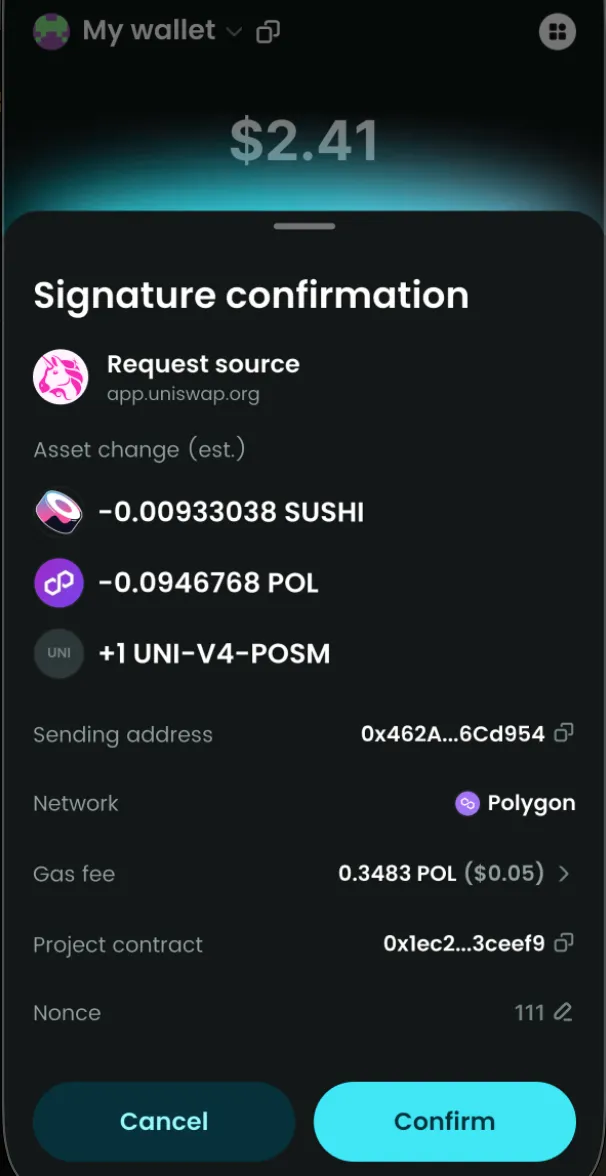Click the Uniswap unicorn request source icon
This screenshot has height=1176, width=606.
point(61,378)
